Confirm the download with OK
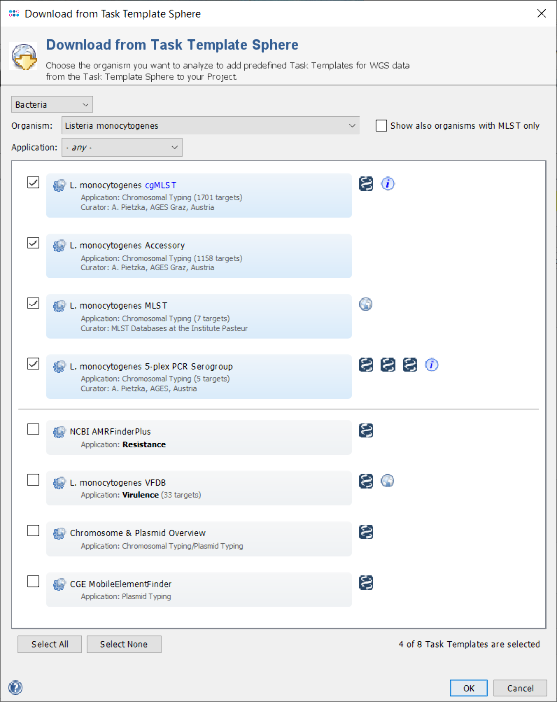This screenshot has width=557, height=702. tap(469, 688)
